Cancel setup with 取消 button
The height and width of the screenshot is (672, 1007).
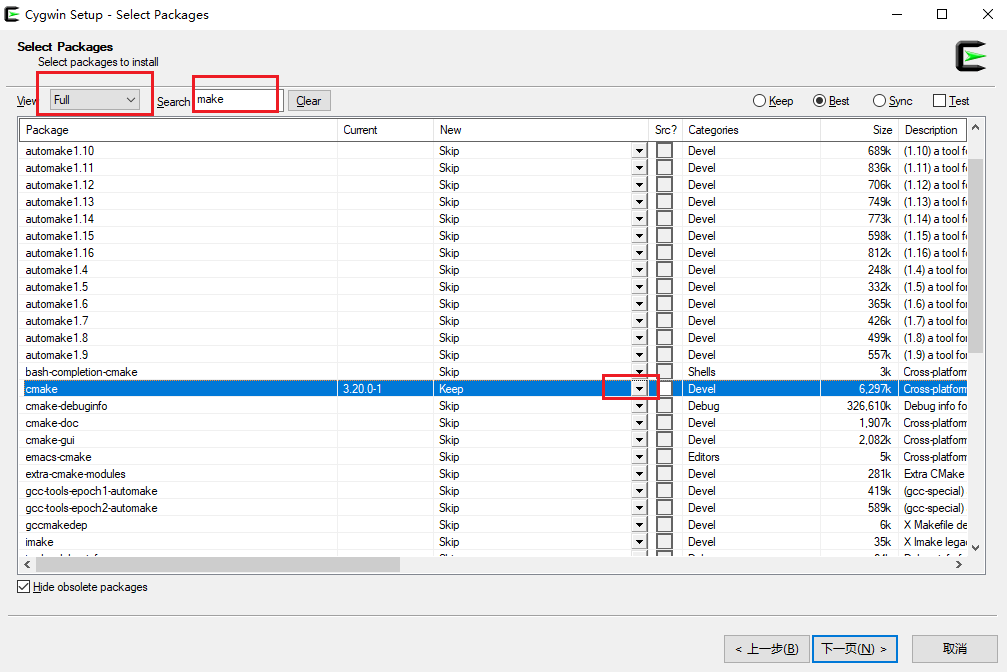point(954,649)
